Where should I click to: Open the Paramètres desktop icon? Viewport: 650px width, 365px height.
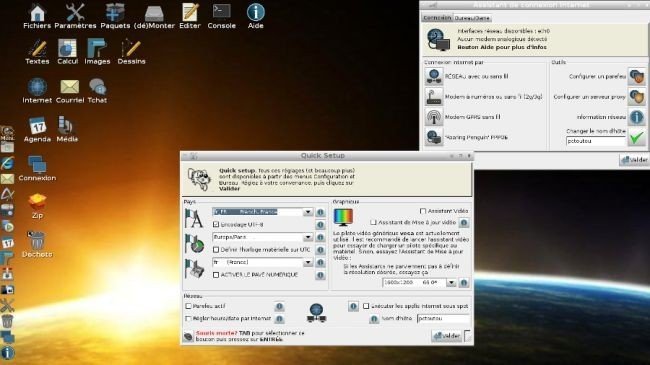coord(75,16)
